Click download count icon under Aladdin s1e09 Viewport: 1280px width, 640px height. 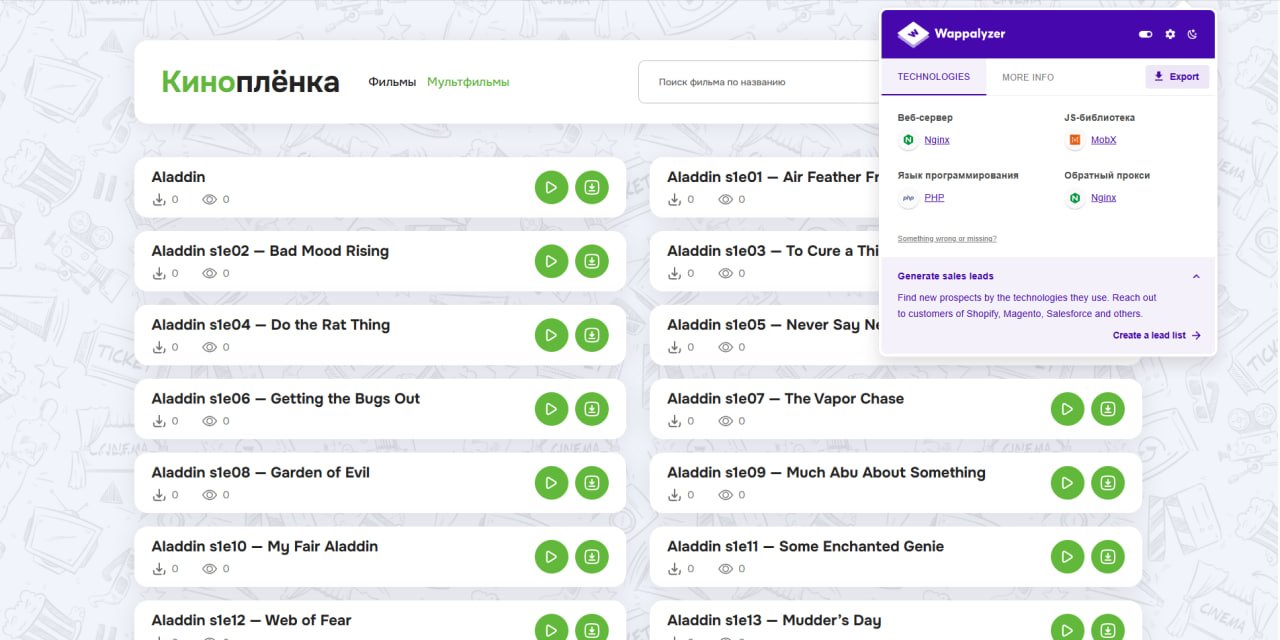675,495
